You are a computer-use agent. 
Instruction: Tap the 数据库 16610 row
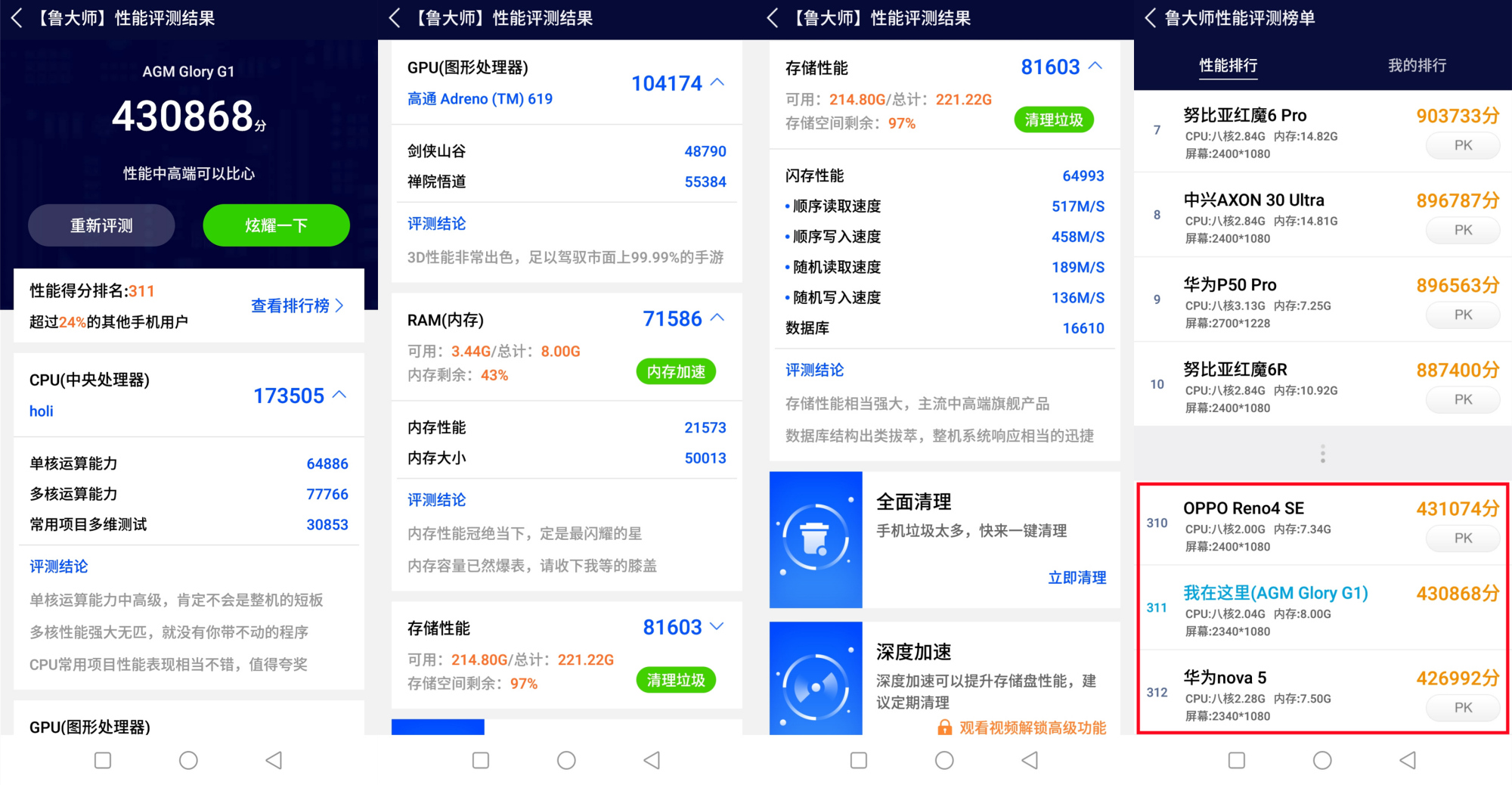click(x=945, y=327)
